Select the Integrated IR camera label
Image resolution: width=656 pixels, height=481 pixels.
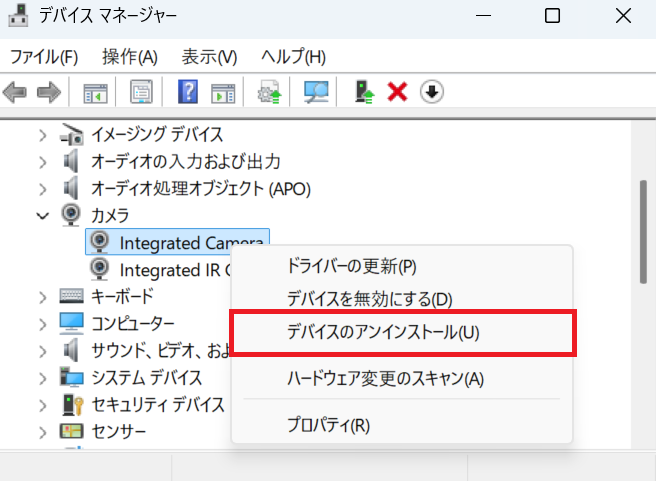175,270
